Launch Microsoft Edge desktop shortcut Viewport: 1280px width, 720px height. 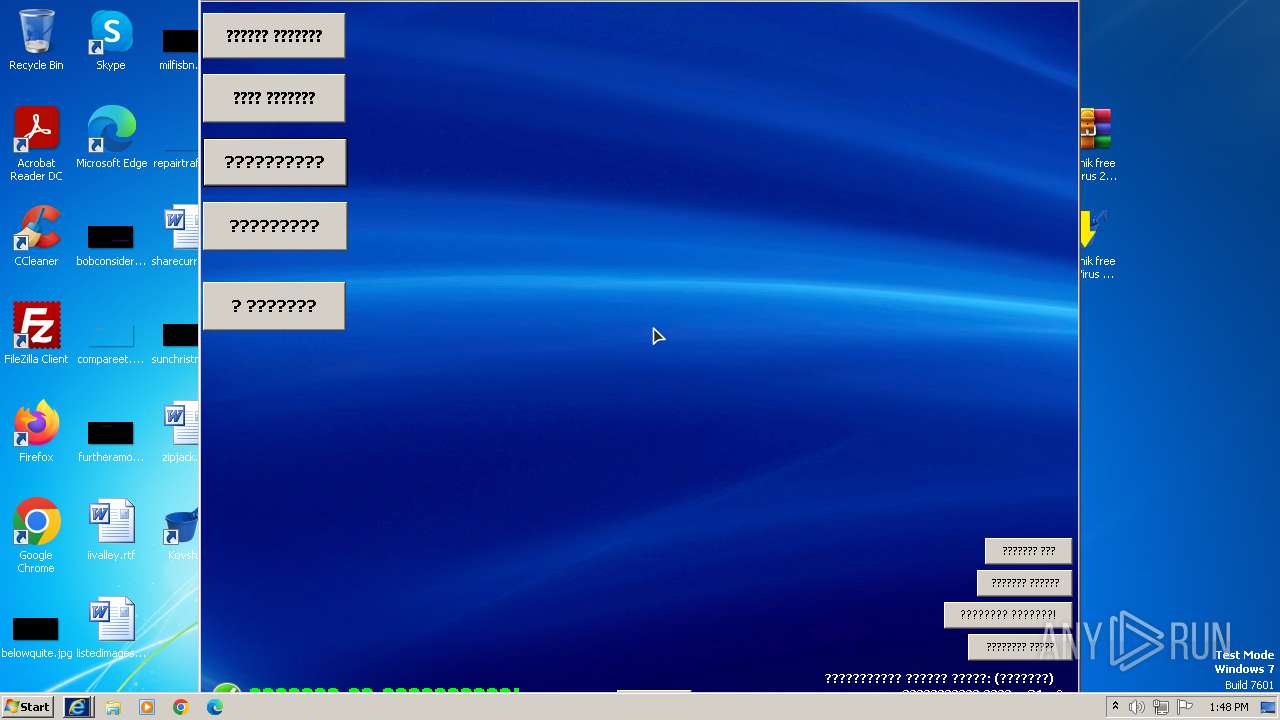click(111, 138)
